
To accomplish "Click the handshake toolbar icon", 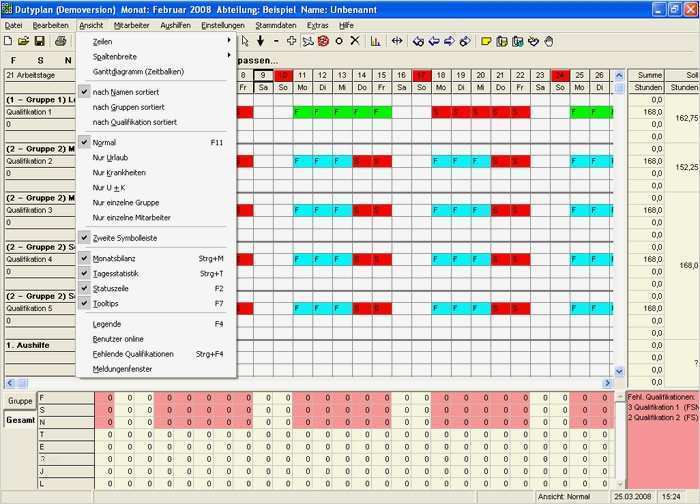I will coord(533,42).
